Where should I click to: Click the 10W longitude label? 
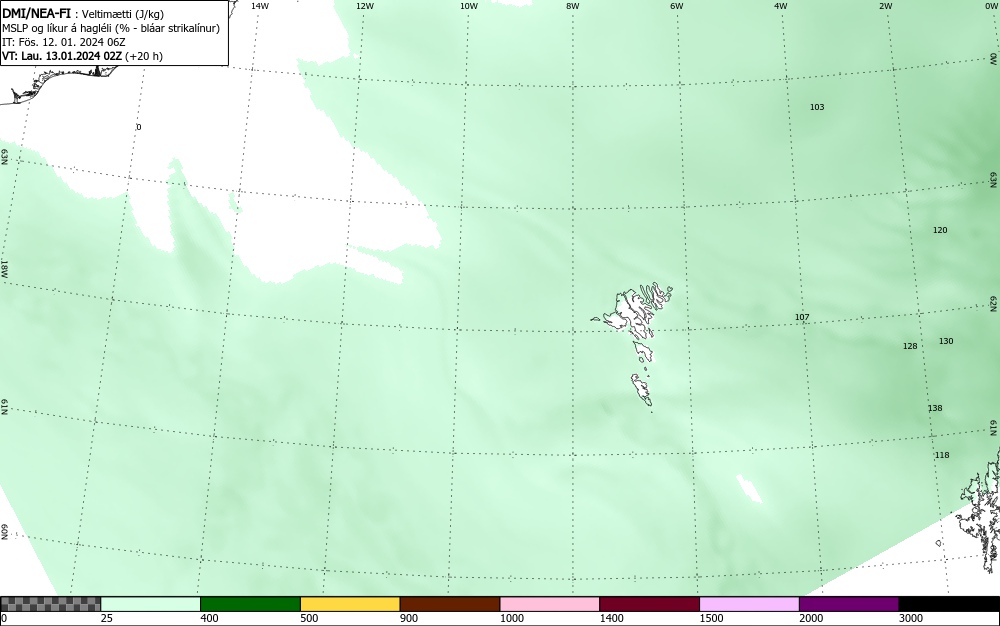469,6
